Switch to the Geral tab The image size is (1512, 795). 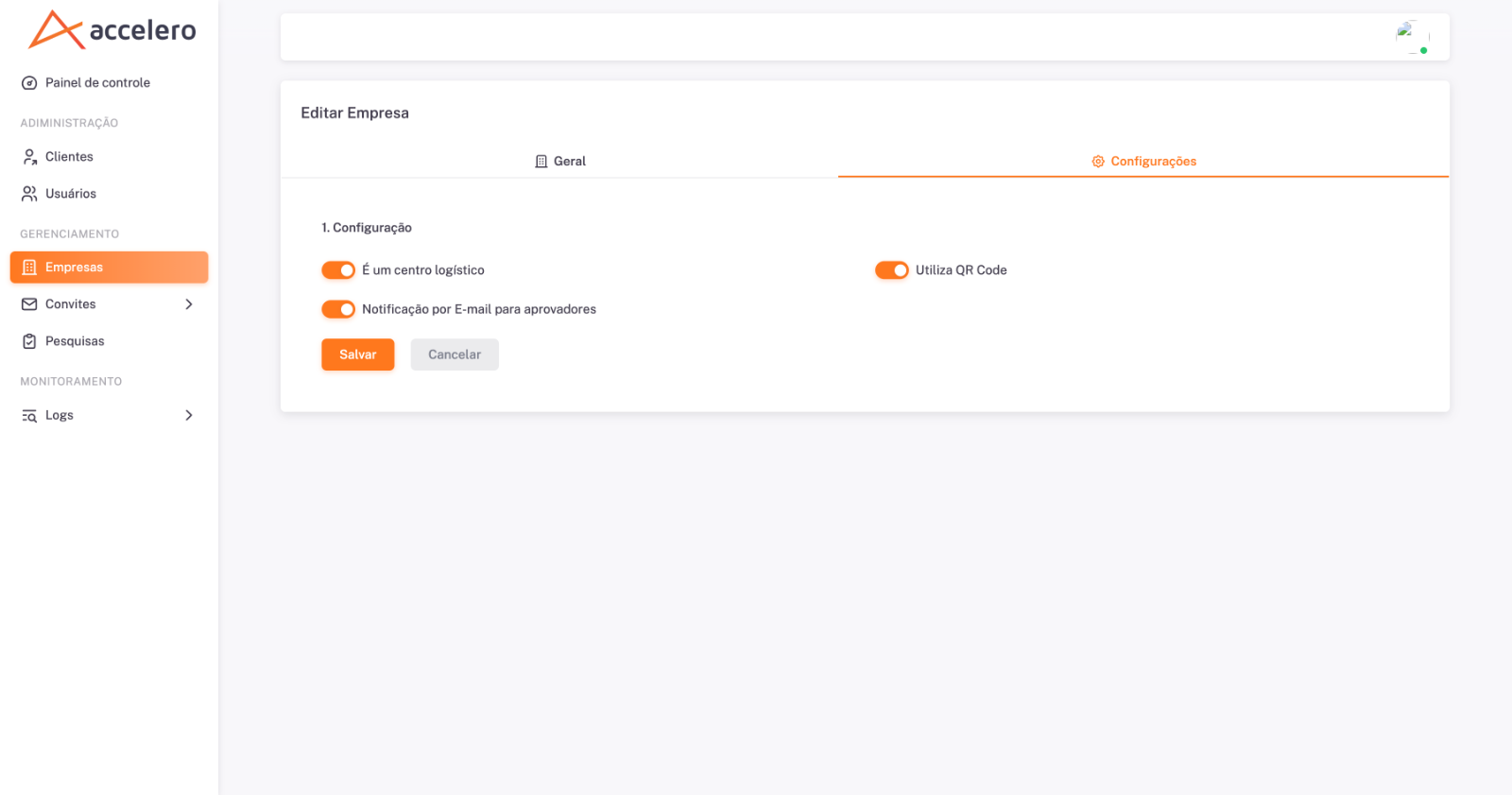click(x=559, y=162)
